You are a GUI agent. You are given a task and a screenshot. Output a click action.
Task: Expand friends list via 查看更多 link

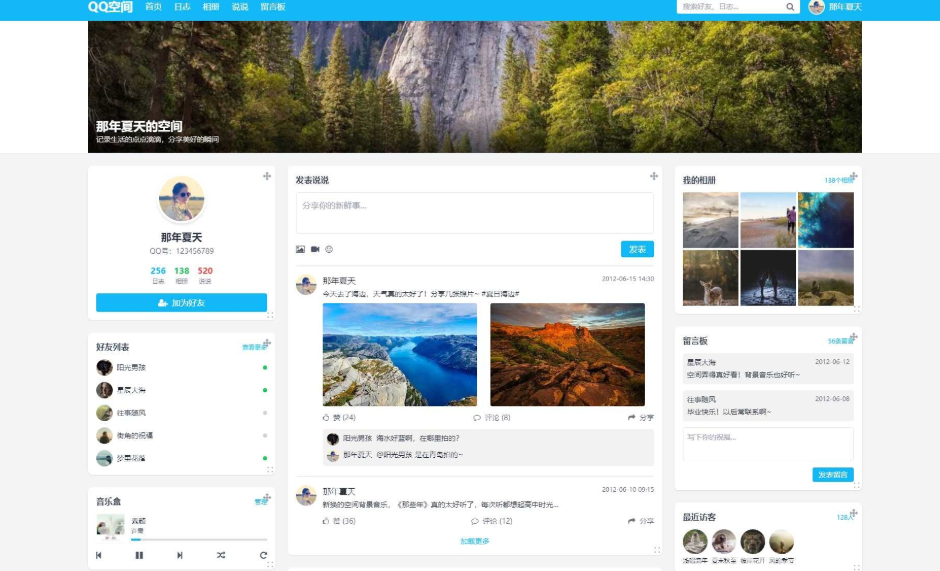click(254, 348)
